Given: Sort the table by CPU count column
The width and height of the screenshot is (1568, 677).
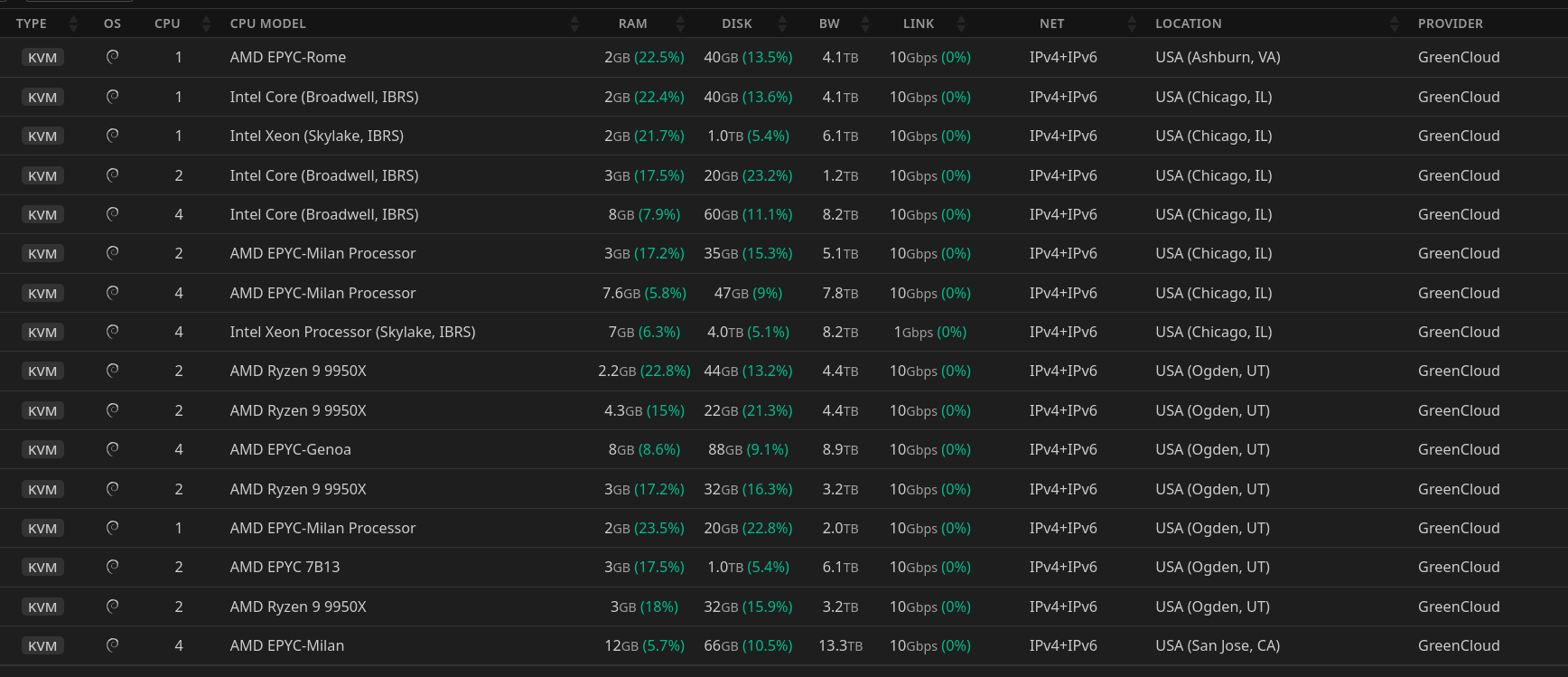Looking at the screenshot, I should [207, 24].
